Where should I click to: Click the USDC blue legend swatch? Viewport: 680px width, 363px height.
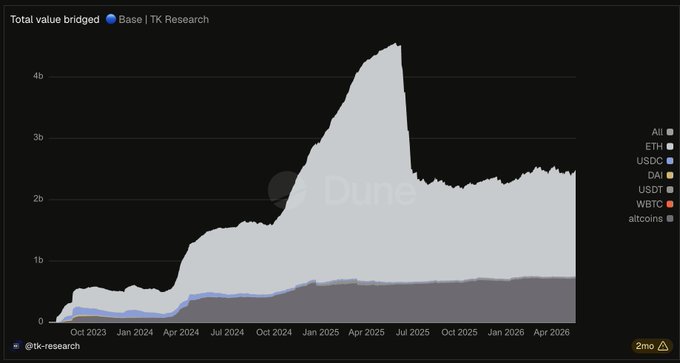pyautogui.click(x=670, y=161)
